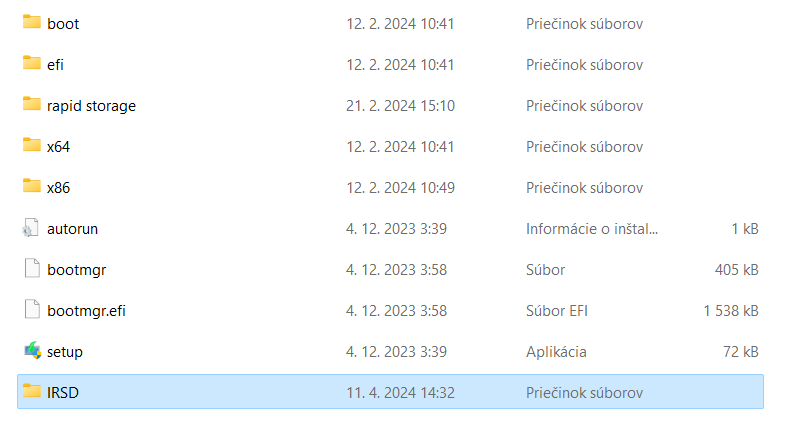Viewport: 802px width, 421px height.
Task: Select the rapid storage folder name
Action: pos(92,106)
